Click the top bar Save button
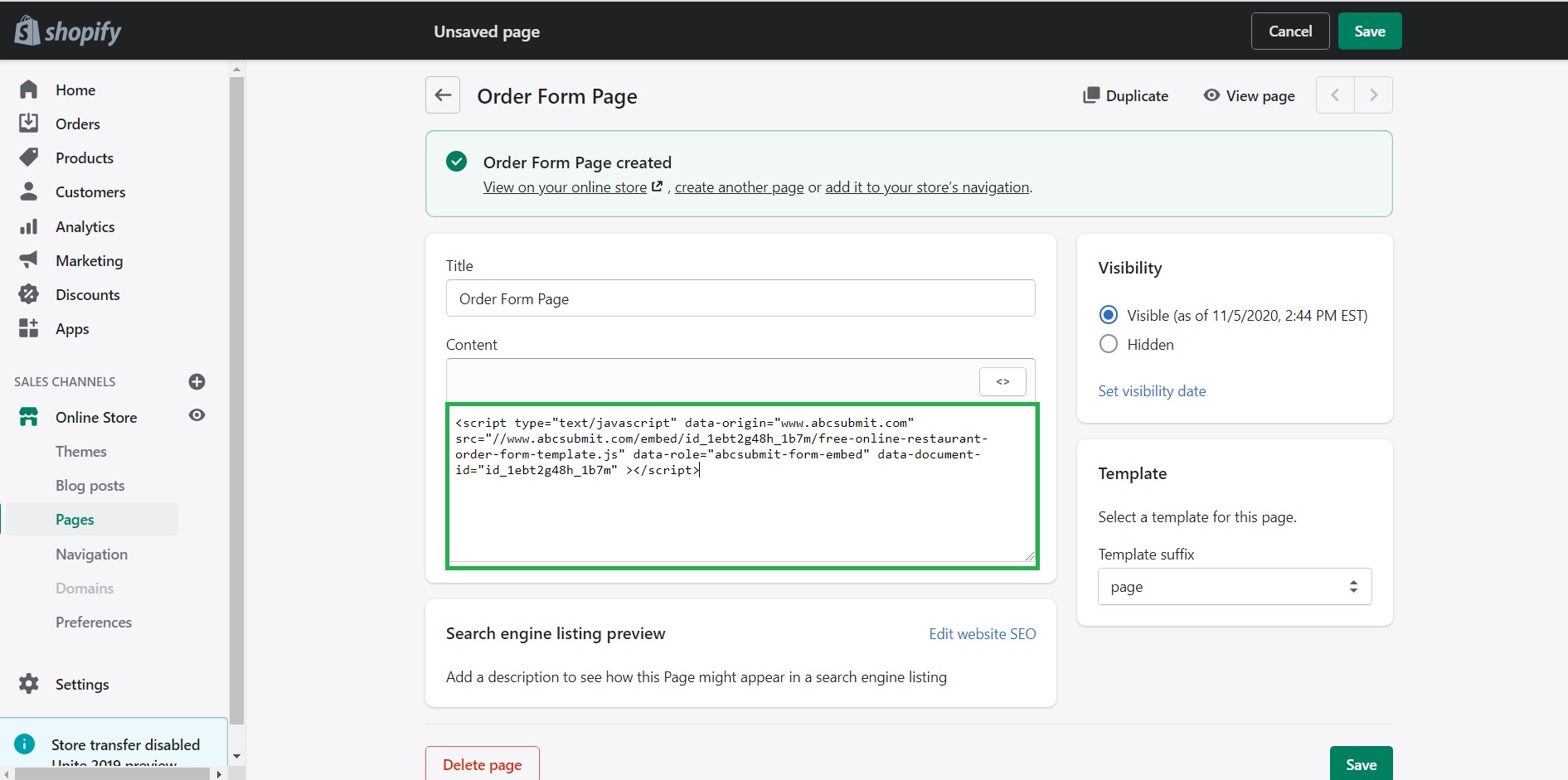Image resolution: width=1568 pixels, height=780 pixels. point(1370,31)
